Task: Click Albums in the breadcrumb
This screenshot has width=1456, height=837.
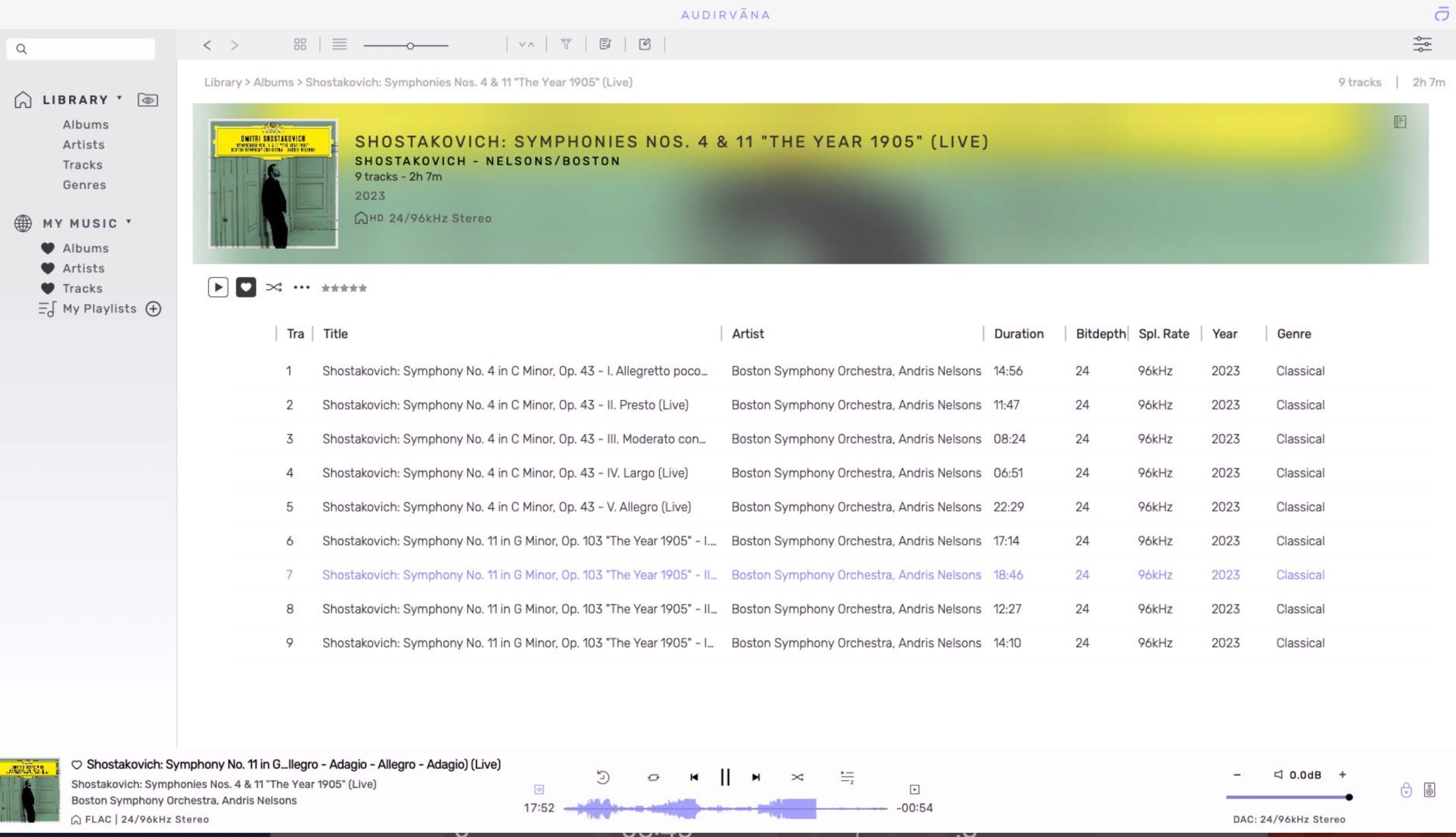Action: pos(273,82)
